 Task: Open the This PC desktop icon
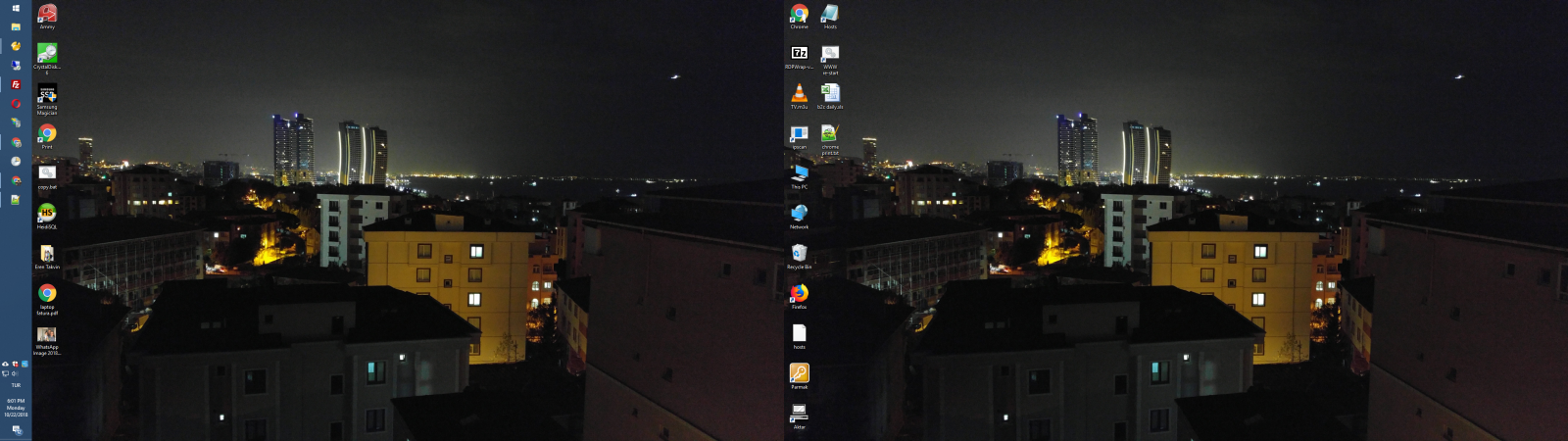click(x=799, y=173)
